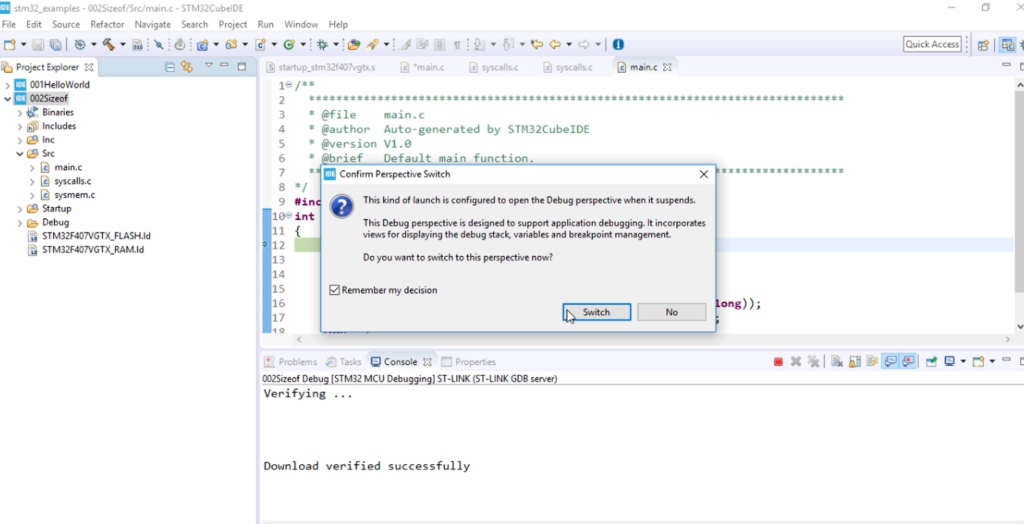
Task: Open Project Explorer view menu triangle
Action: (209, 65)
